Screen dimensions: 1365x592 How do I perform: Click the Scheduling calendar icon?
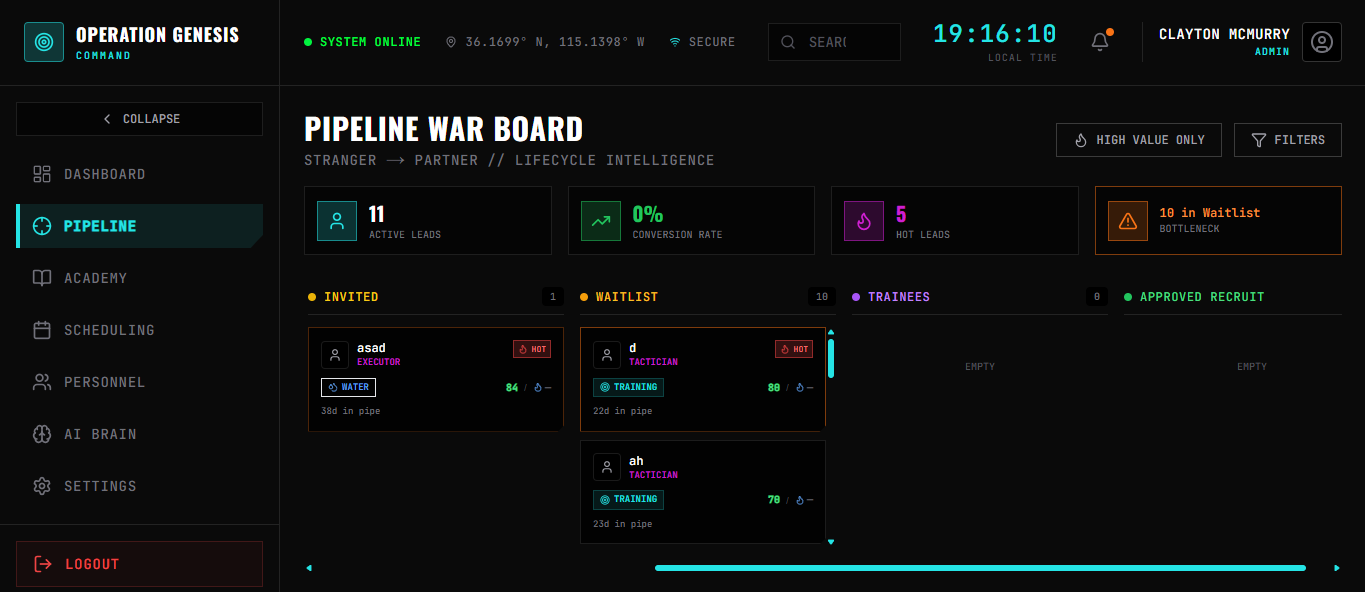point(41,330)
